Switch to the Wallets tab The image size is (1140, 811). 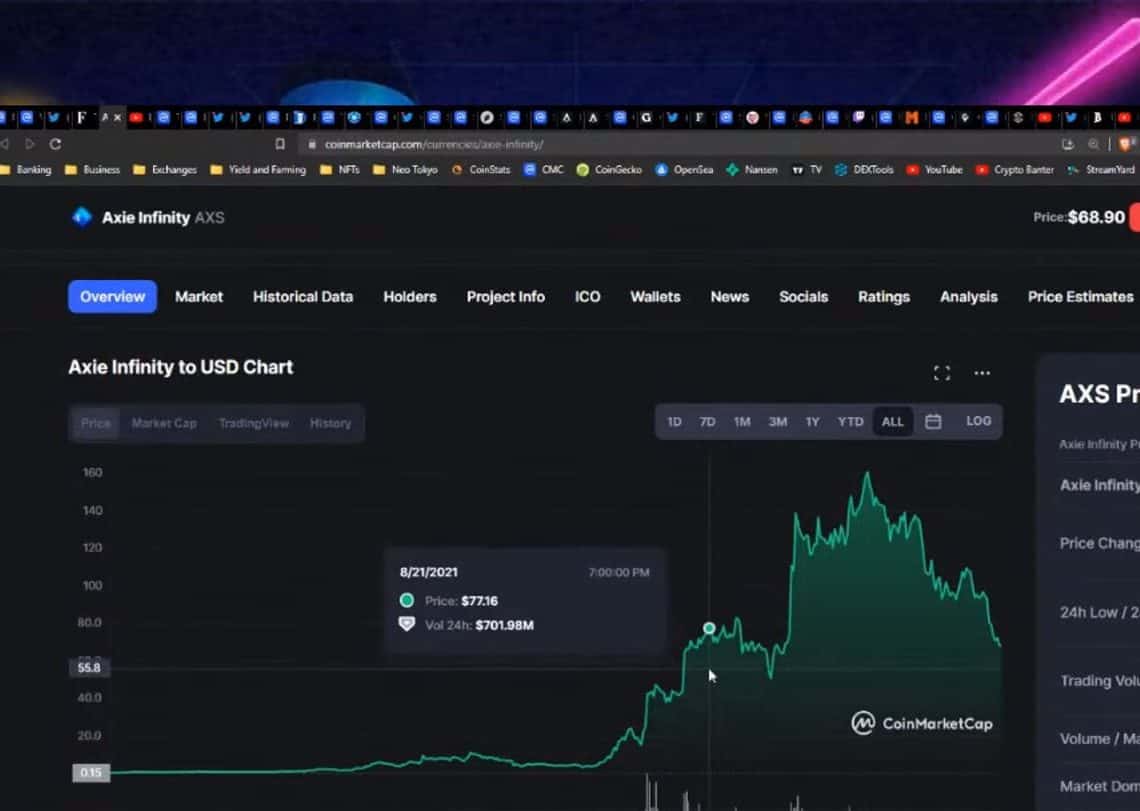[x=655, y=297]
